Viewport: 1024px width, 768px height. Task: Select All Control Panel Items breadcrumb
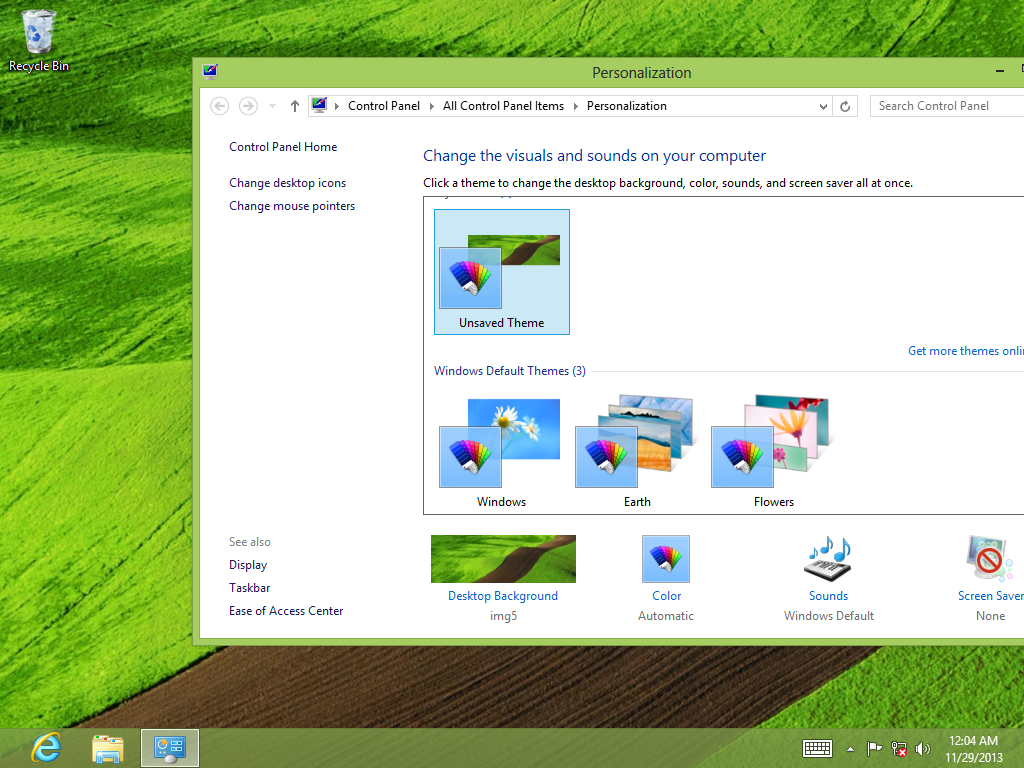click(x=503, y=106)
